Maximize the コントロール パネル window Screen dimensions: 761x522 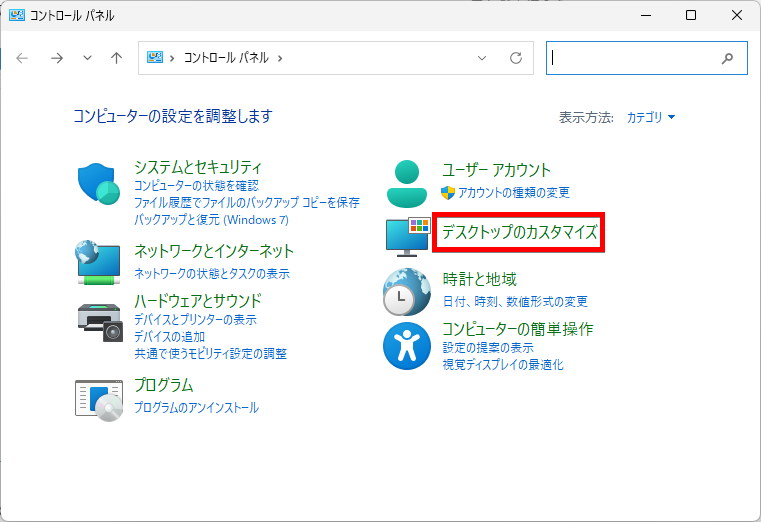[691, 15]
